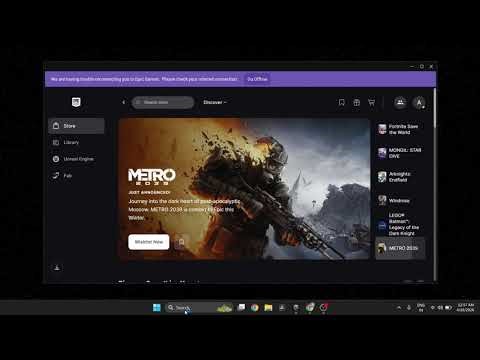Click the microphone icon in system tray
This screenshot has height=360, width=480.
pos(409,308)
